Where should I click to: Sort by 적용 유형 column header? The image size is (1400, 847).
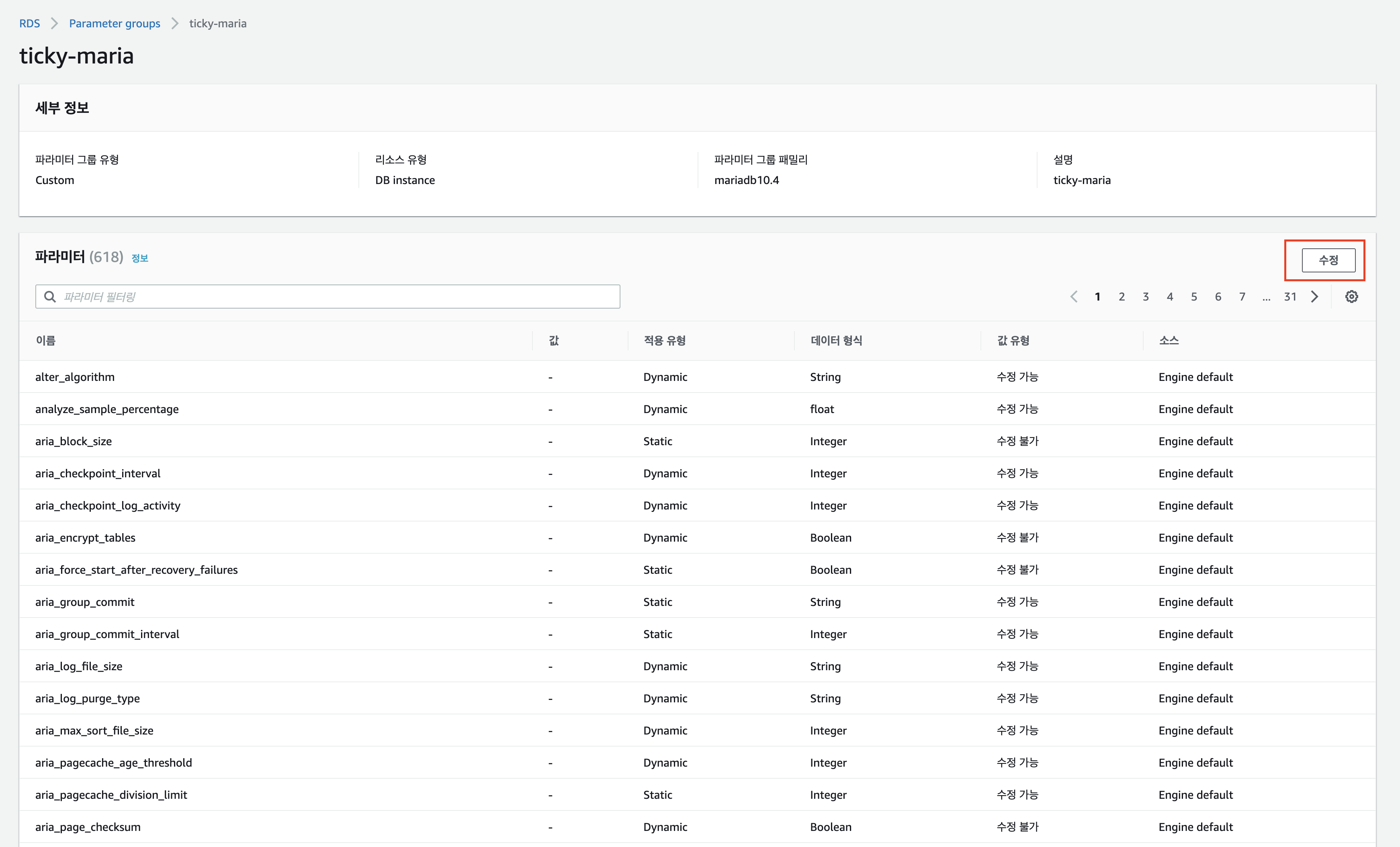coord(664,340)
